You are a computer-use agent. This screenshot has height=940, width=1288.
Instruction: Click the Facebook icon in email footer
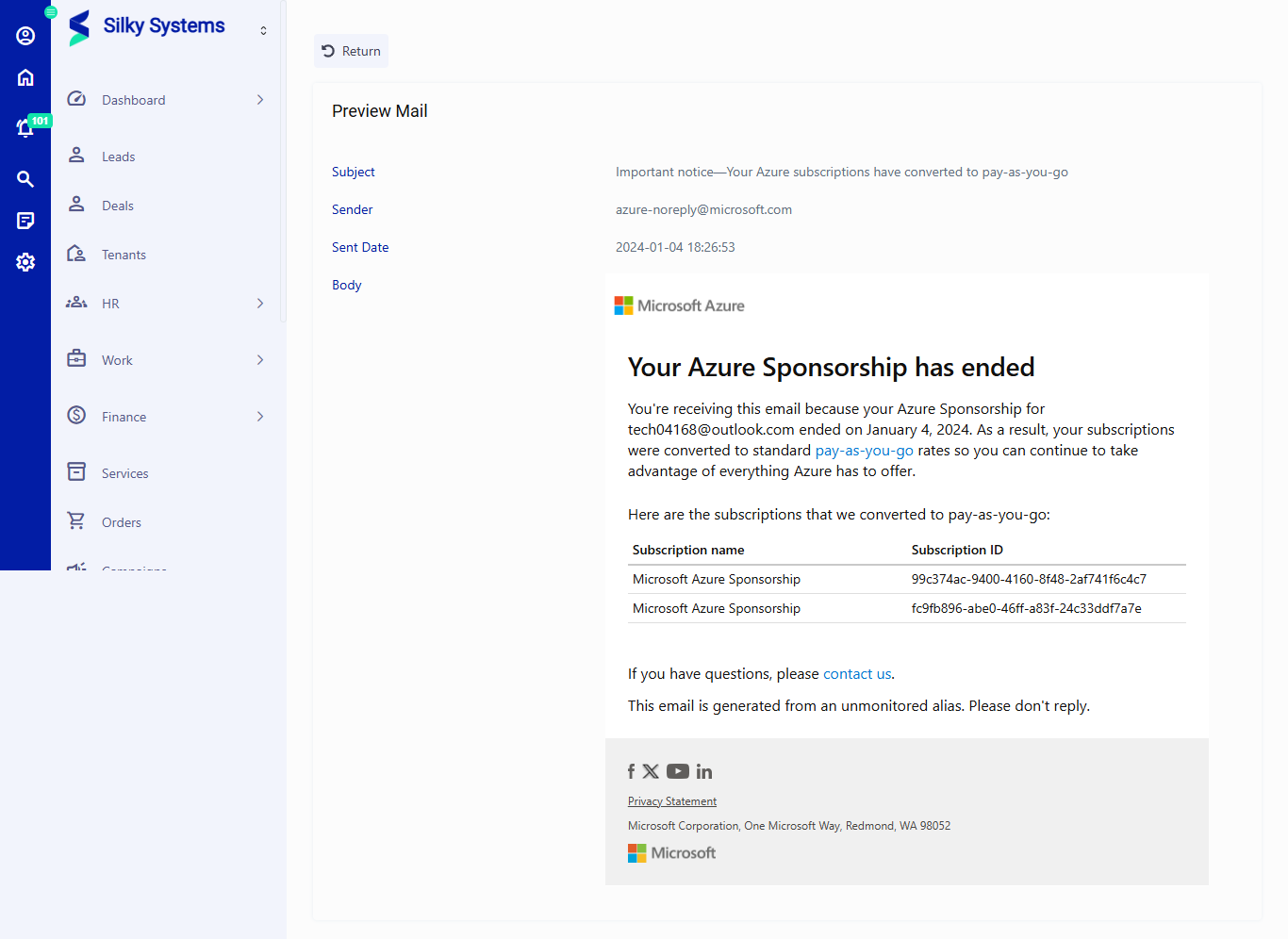[x=631, y=771]
